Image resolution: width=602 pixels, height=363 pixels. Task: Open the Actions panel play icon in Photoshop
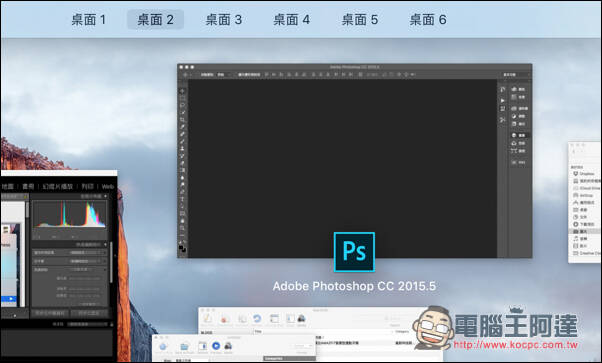pos(503,101)
